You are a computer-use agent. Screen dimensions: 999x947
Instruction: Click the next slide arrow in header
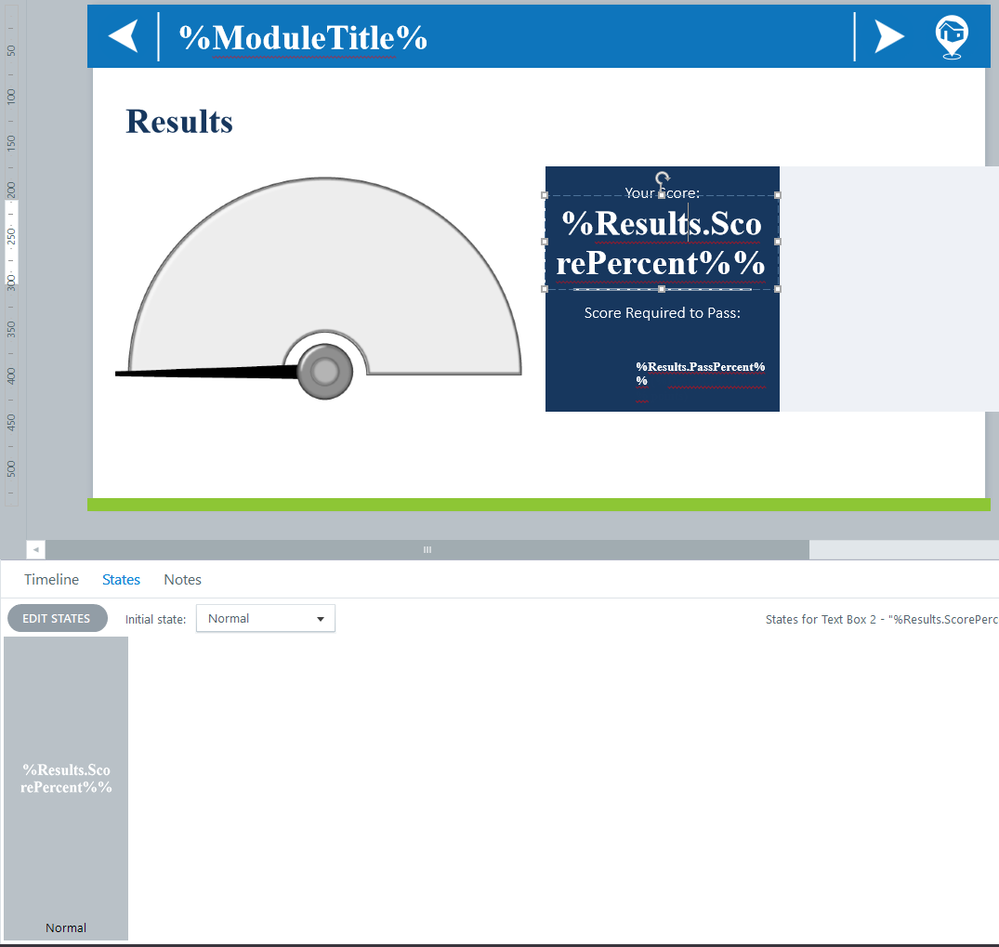(889, 36)
